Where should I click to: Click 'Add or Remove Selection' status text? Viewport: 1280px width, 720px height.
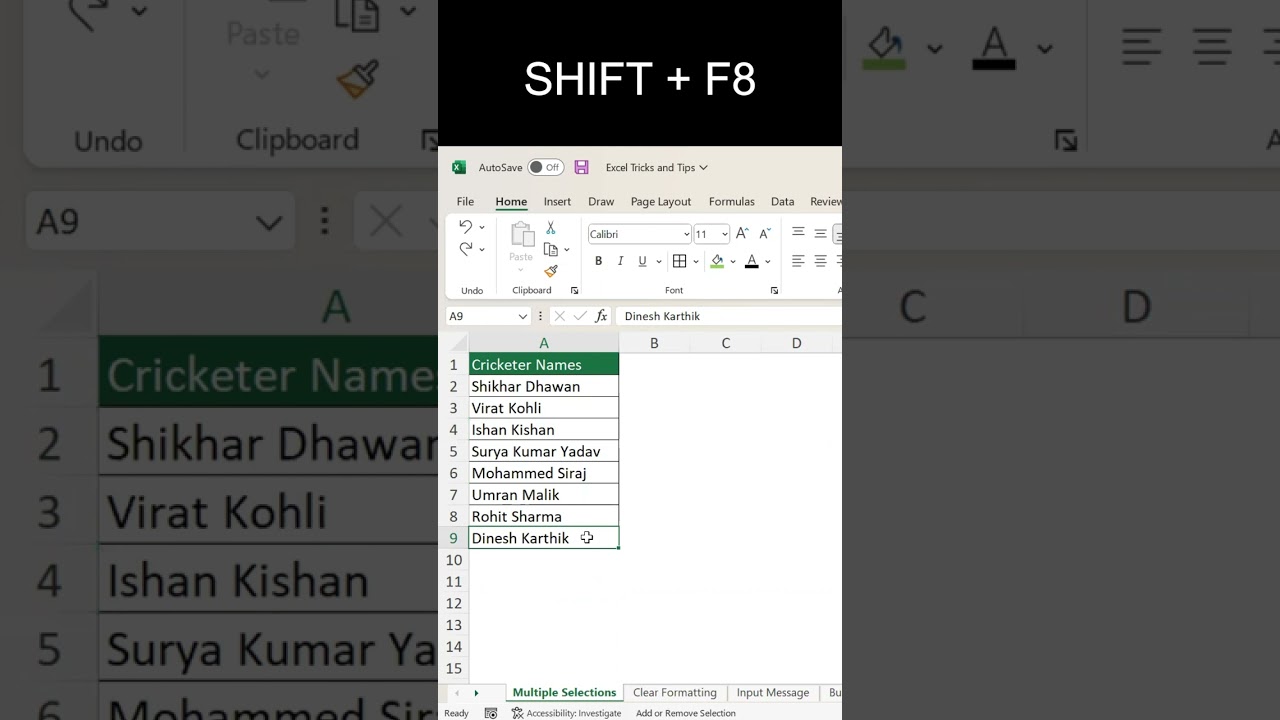[x=686, y=713]
